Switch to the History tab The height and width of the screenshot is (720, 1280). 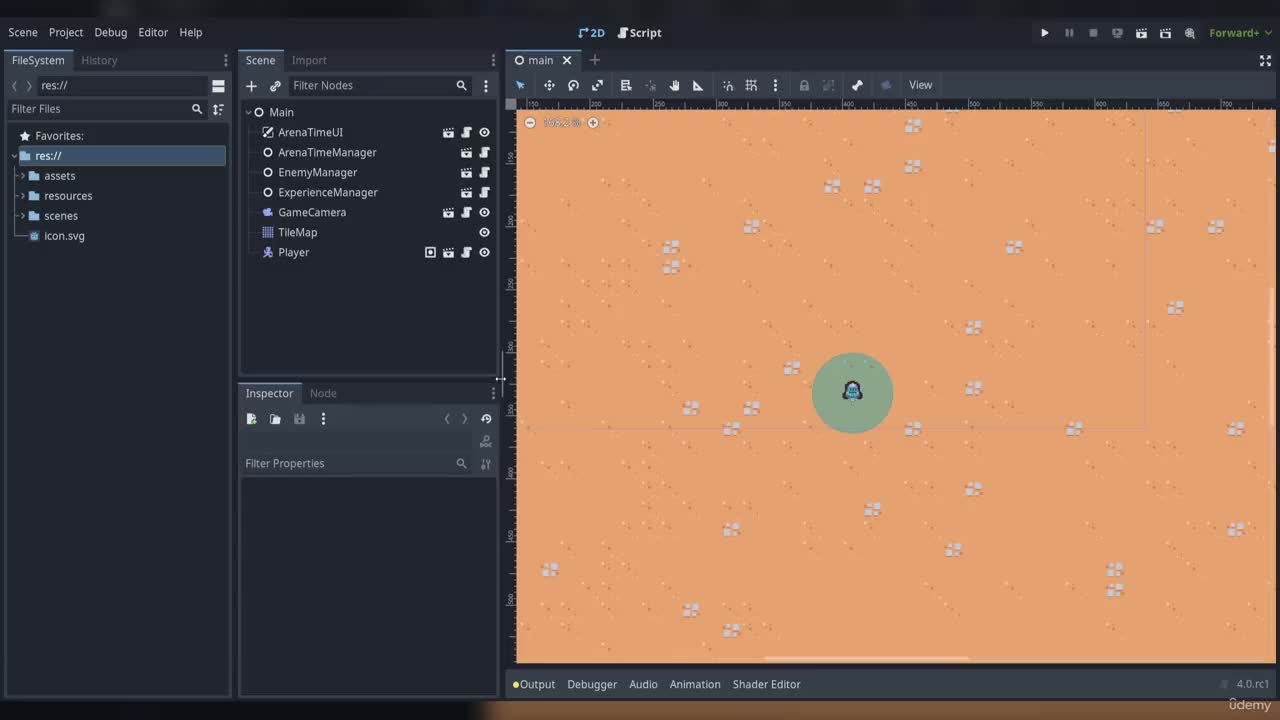(99, 60)
